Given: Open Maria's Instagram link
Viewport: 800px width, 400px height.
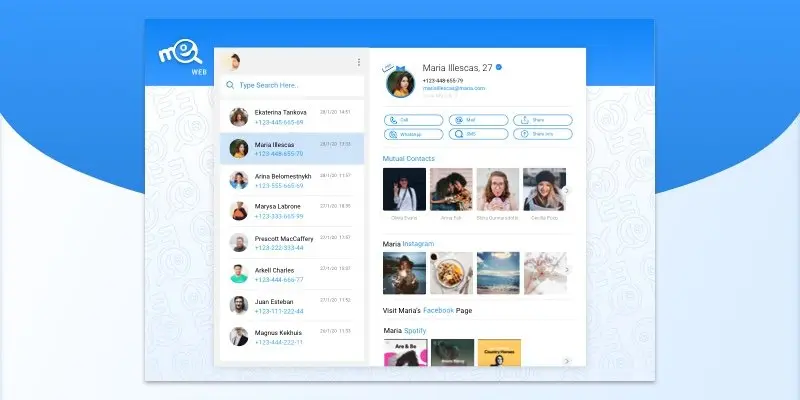Looking at the screenshot, I should pos(418,244).
